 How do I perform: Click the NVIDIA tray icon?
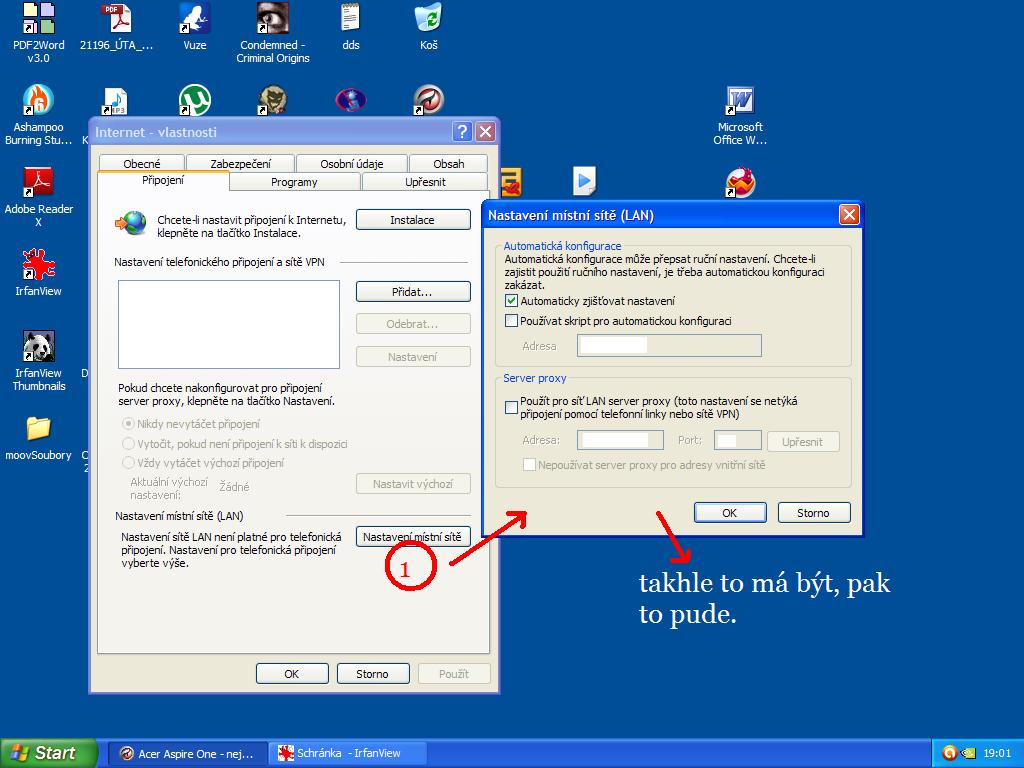(x=968, y=753)
